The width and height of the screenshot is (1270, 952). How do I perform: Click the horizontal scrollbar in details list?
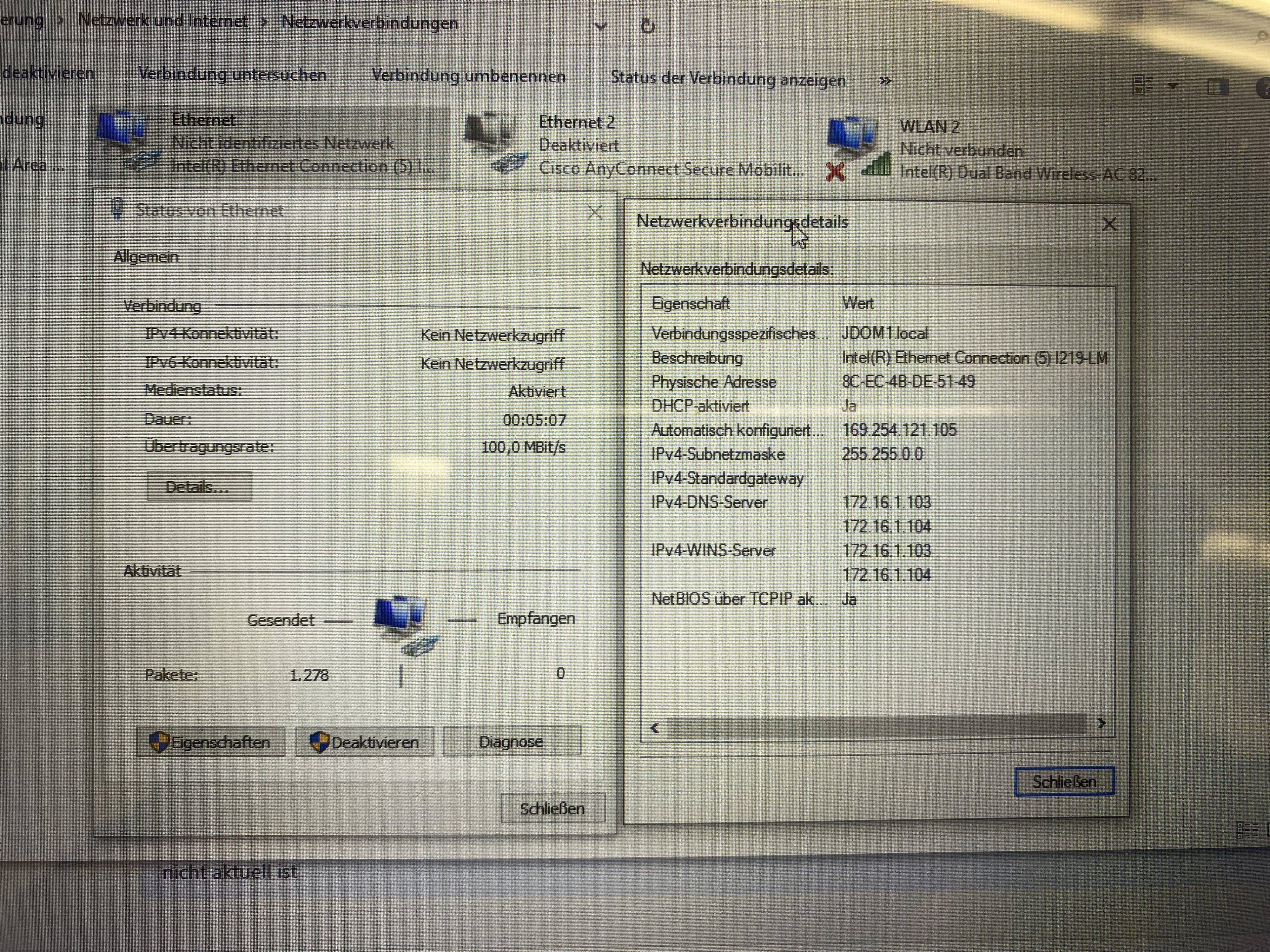coord(876,725)
